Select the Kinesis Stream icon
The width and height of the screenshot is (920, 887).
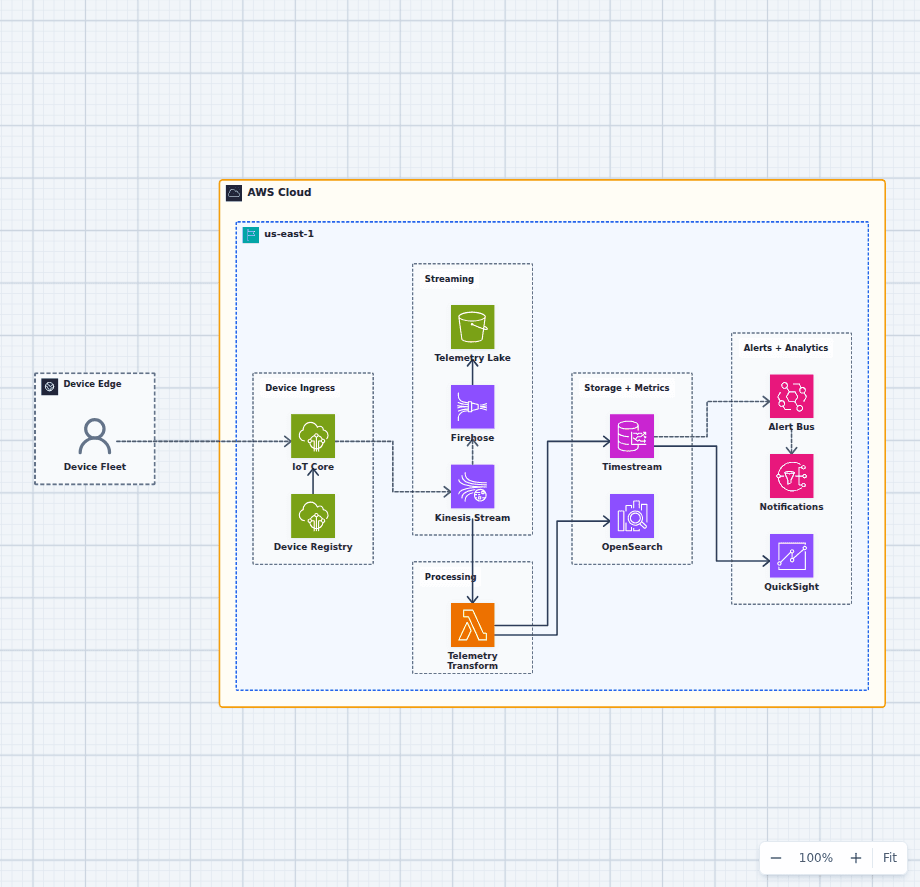point(472,486)
